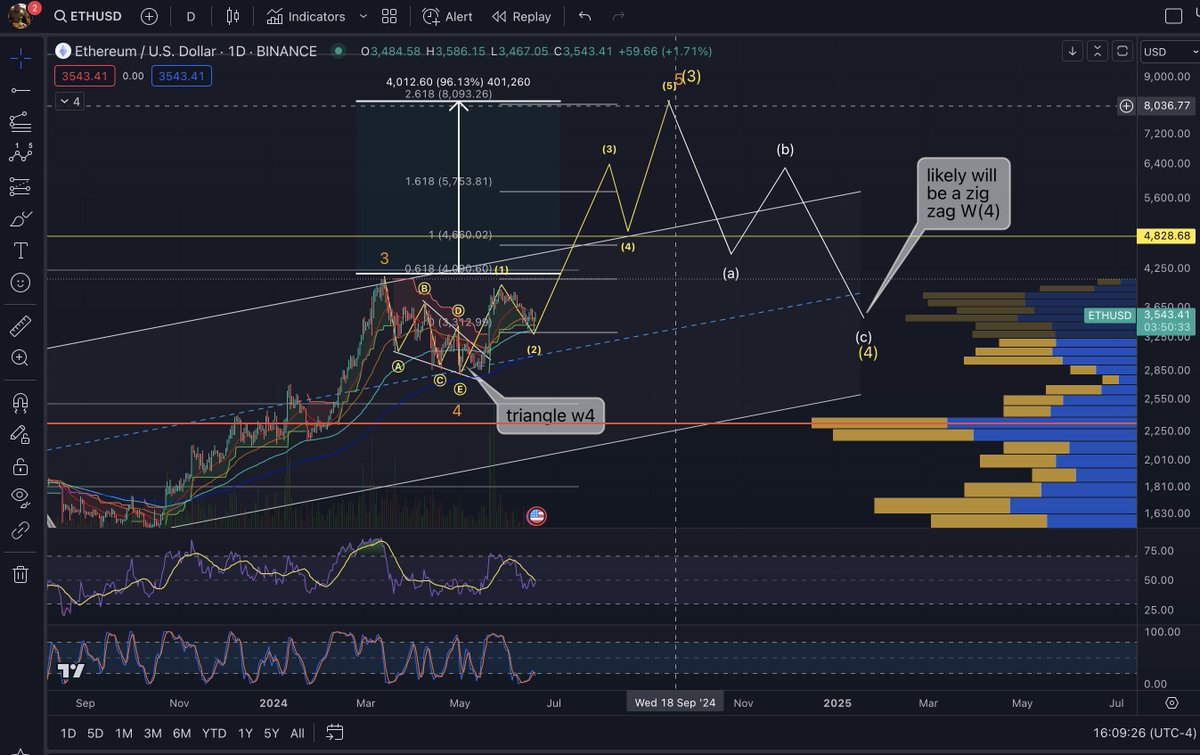Viewport: 1200px width, 755px height.
Task: Open candlestick chart type selector
Action: [233, 16]
